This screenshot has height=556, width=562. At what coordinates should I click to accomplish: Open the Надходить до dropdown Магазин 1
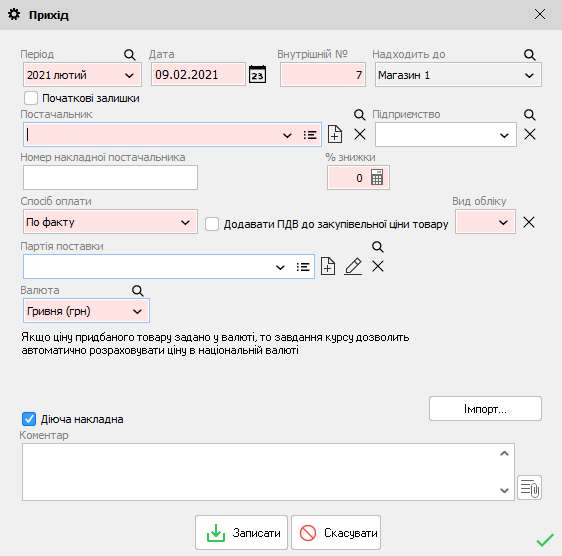458,75
